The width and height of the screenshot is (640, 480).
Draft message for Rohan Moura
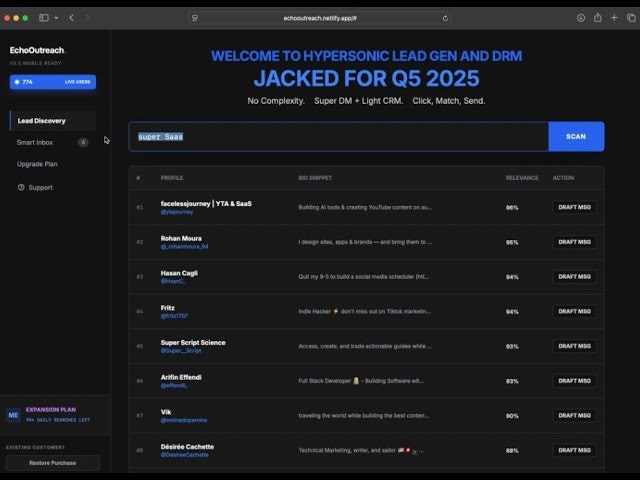(x=574, y=242)
